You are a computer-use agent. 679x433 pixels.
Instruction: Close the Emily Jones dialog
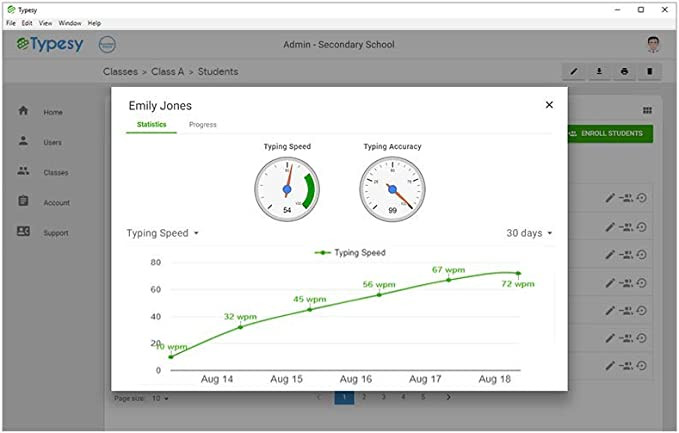(548, 105)
